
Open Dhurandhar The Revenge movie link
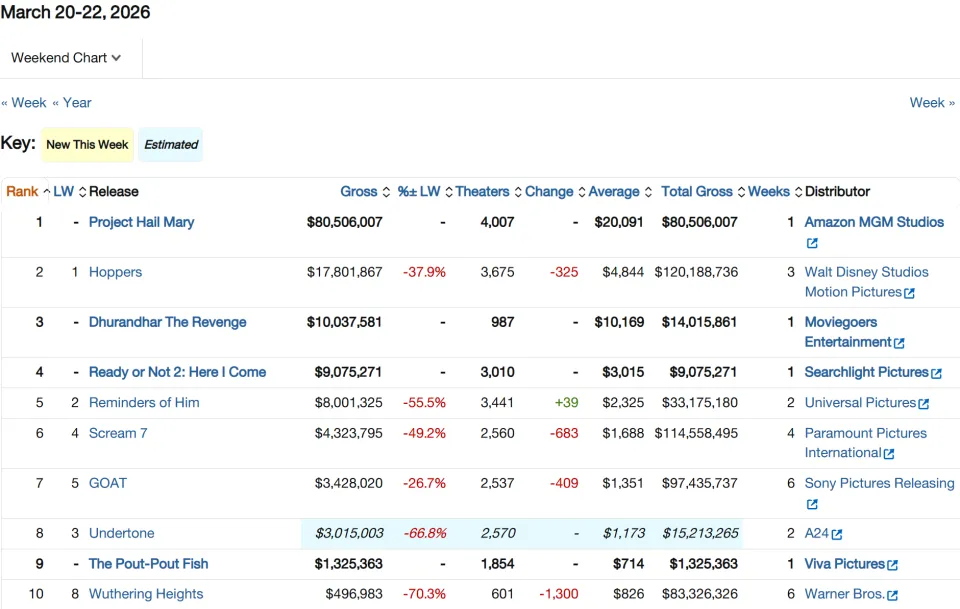[x=168, y=322]
